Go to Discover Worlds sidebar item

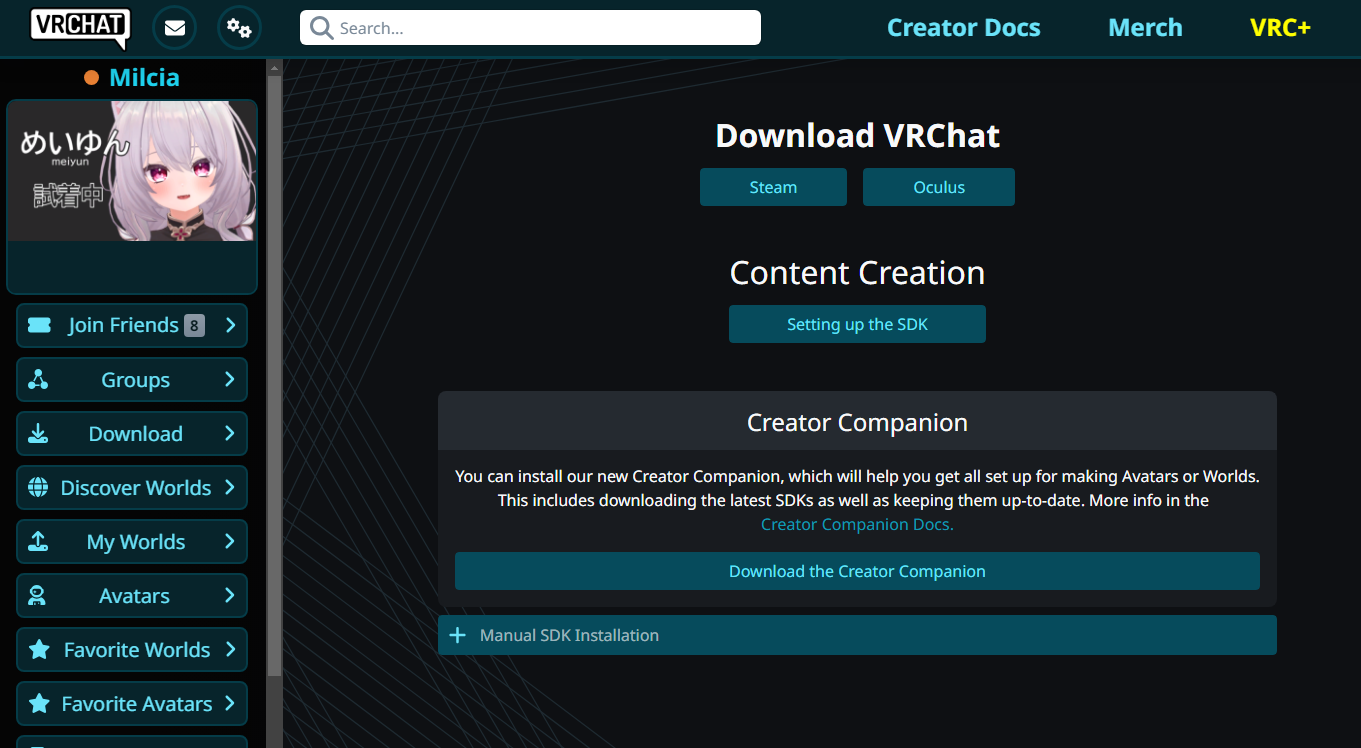tap(132, 487)
